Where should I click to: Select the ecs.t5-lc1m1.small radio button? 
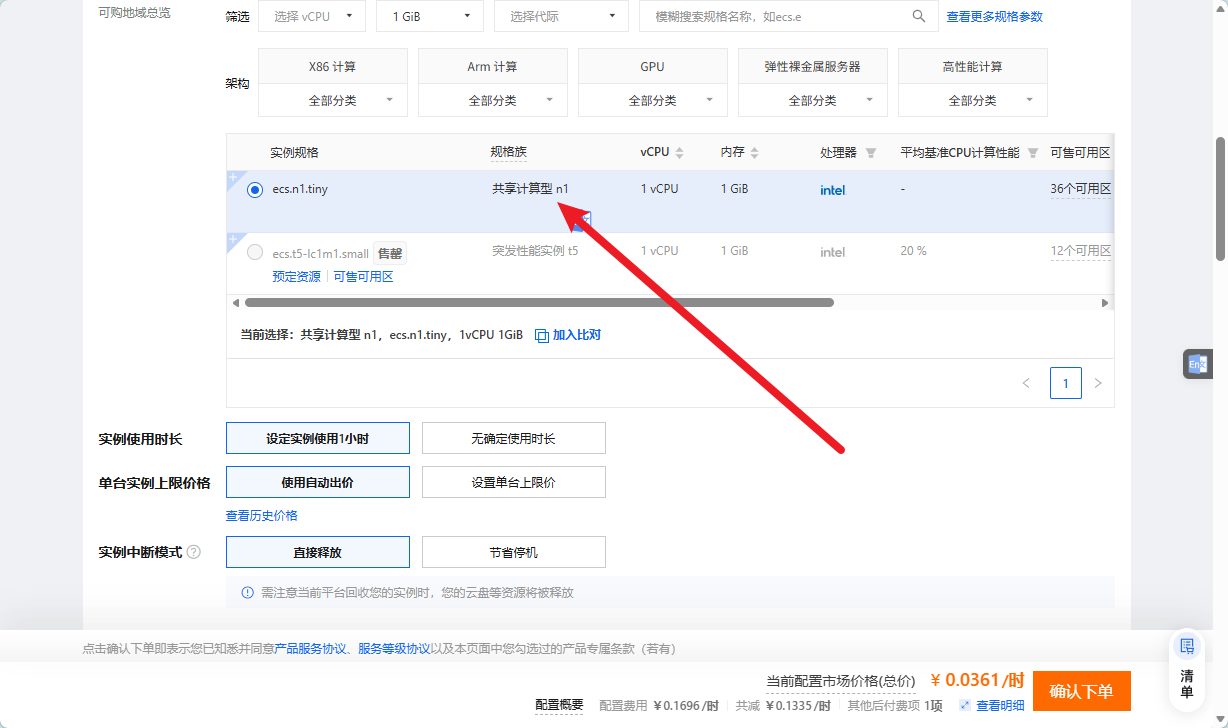click(x=255, y=252)
